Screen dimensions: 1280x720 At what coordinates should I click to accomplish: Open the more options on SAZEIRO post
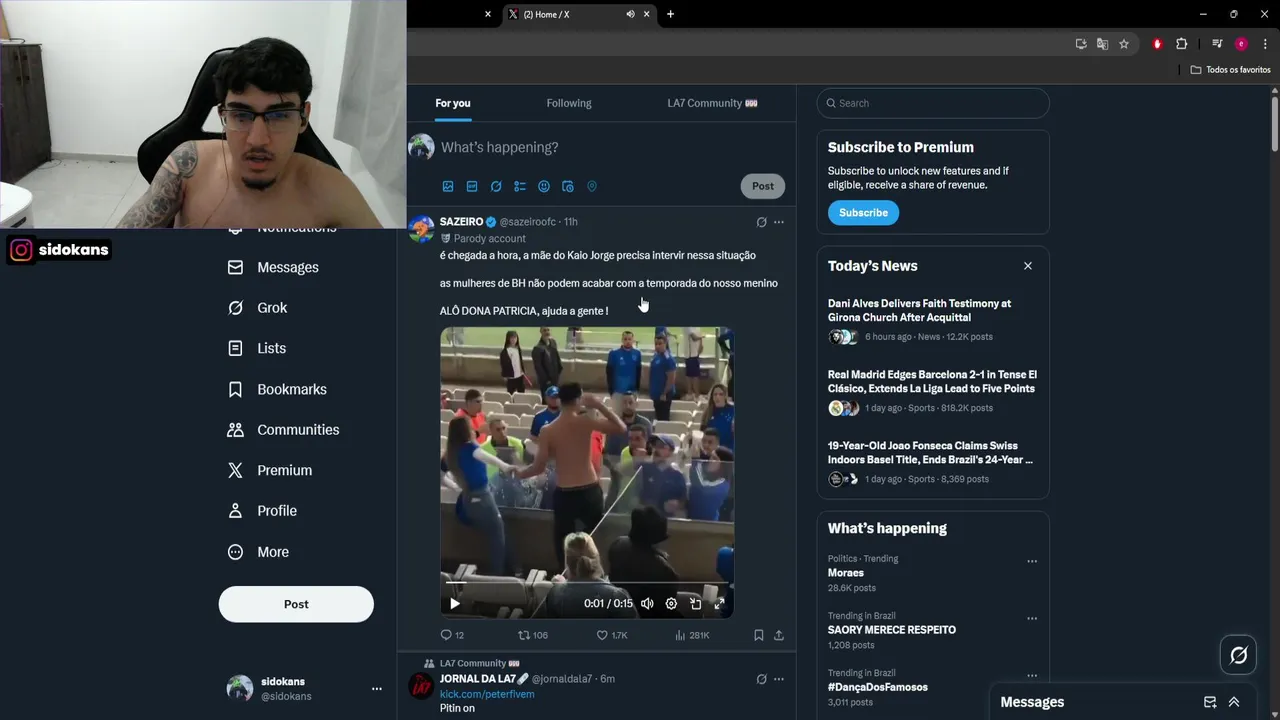click(x=779, y=222)
